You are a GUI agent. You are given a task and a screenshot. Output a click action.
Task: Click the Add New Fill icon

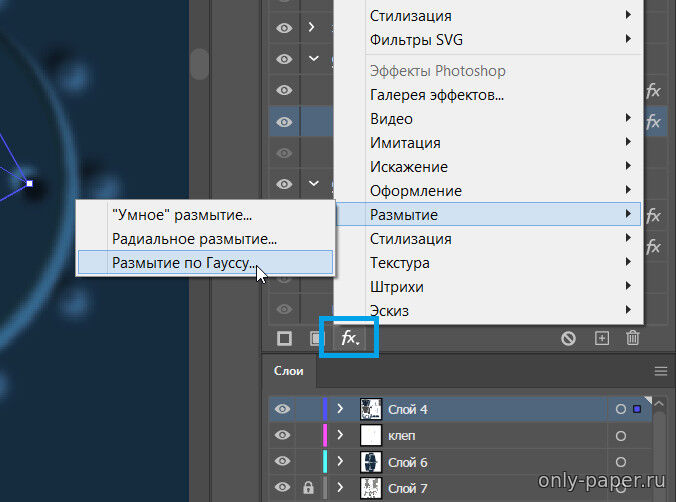point(315,339)
